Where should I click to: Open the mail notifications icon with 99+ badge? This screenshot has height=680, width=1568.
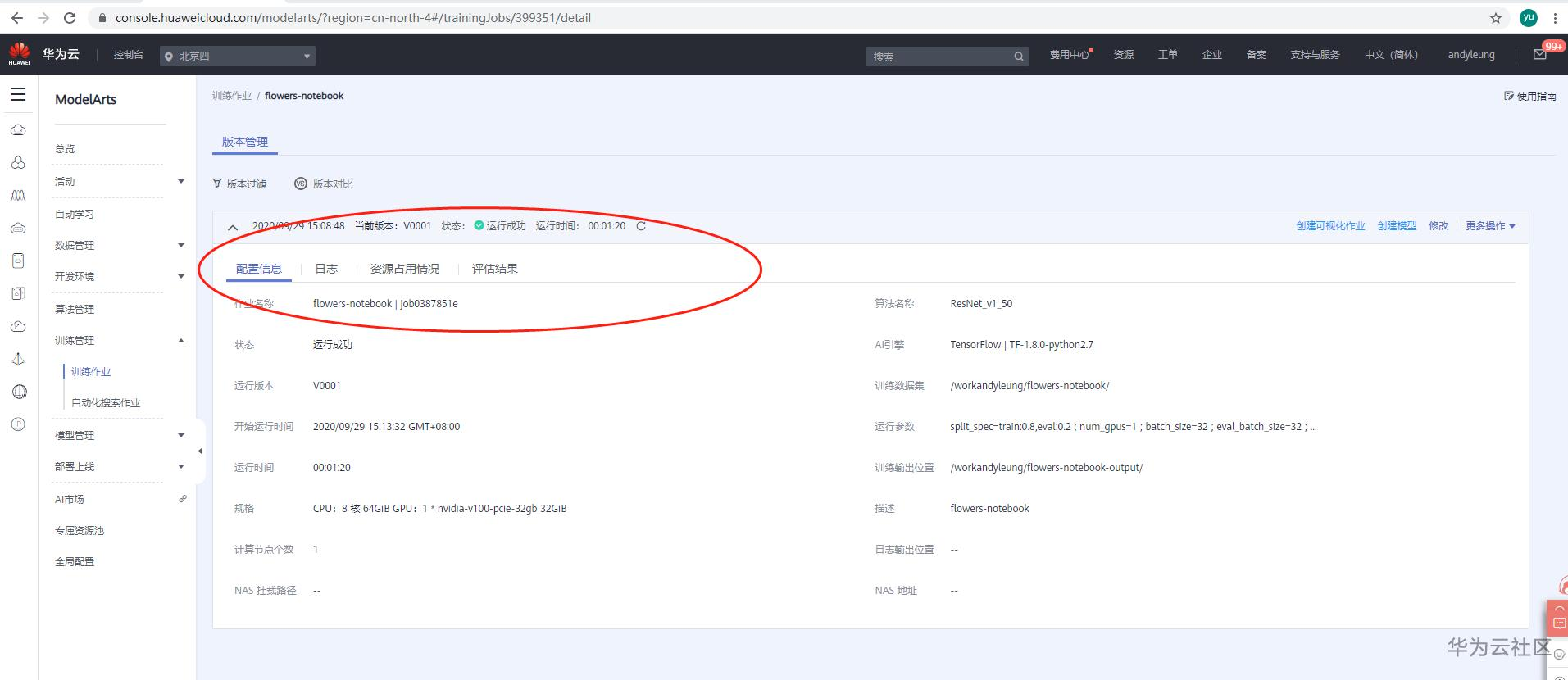[x=1540, y=55]
